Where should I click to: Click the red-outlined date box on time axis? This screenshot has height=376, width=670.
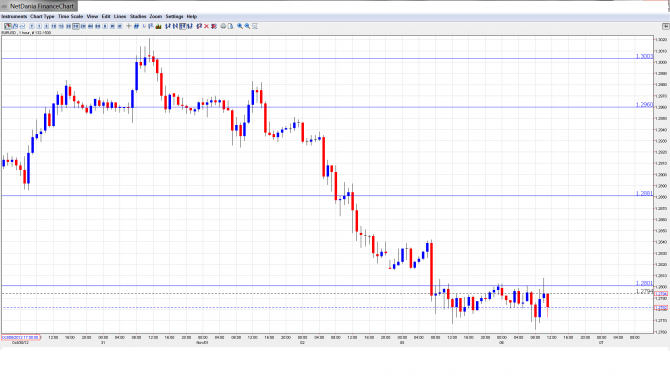21,338
